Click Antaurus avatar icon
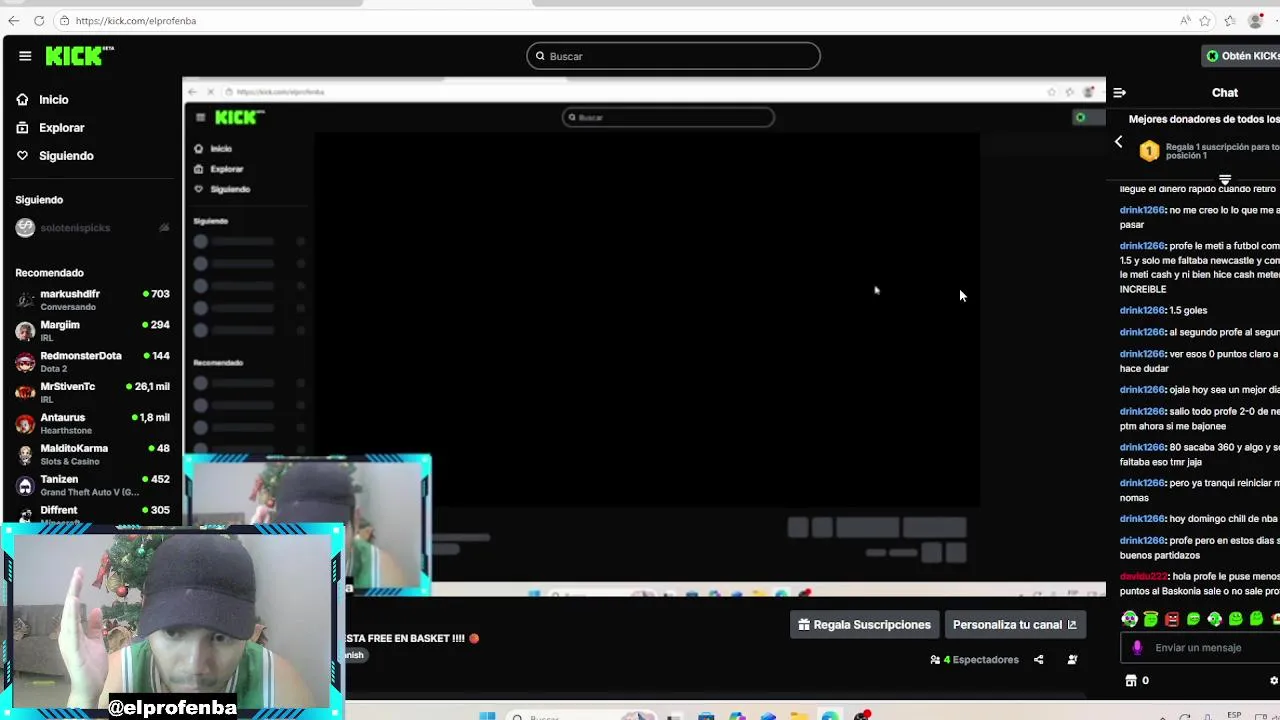Viewport: 1280px width, 720px height. point(25,424)
